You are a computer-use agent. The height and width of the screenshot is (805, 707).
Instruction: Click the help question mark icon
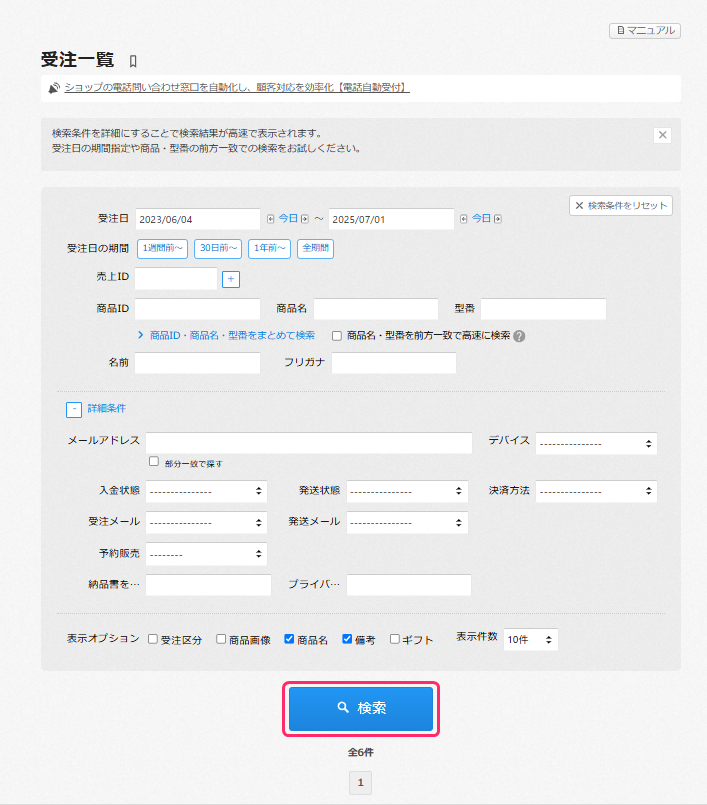click(519, 336)
